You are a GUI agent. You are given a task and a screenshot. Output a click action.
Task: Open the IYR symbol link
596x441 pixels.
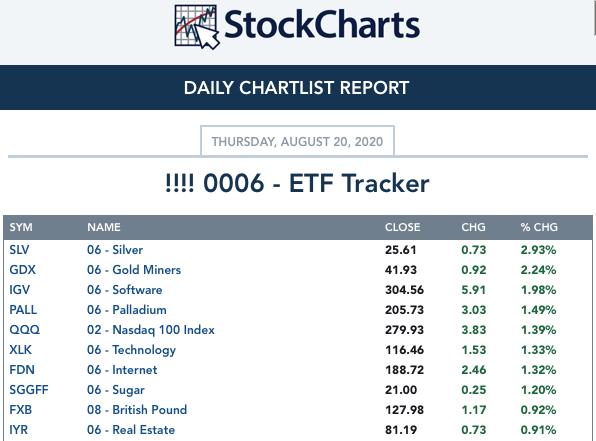coord(19,430)
